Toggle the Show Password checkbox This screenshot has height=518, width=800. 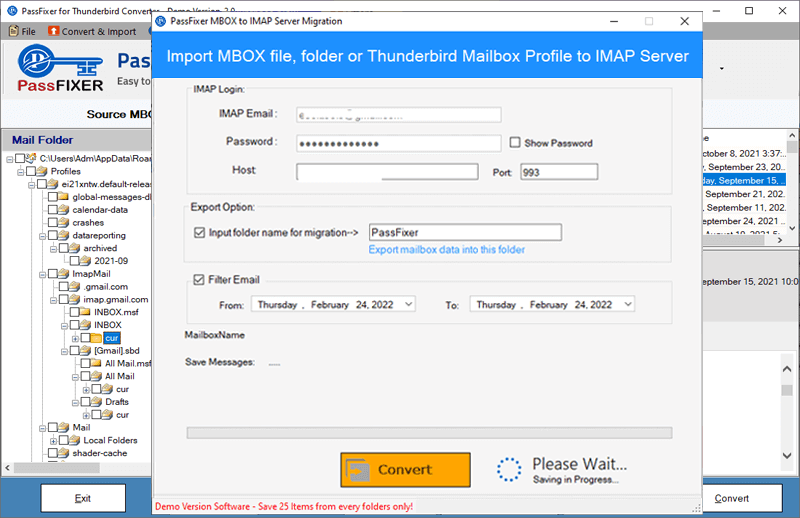click(x=515, y=142)
